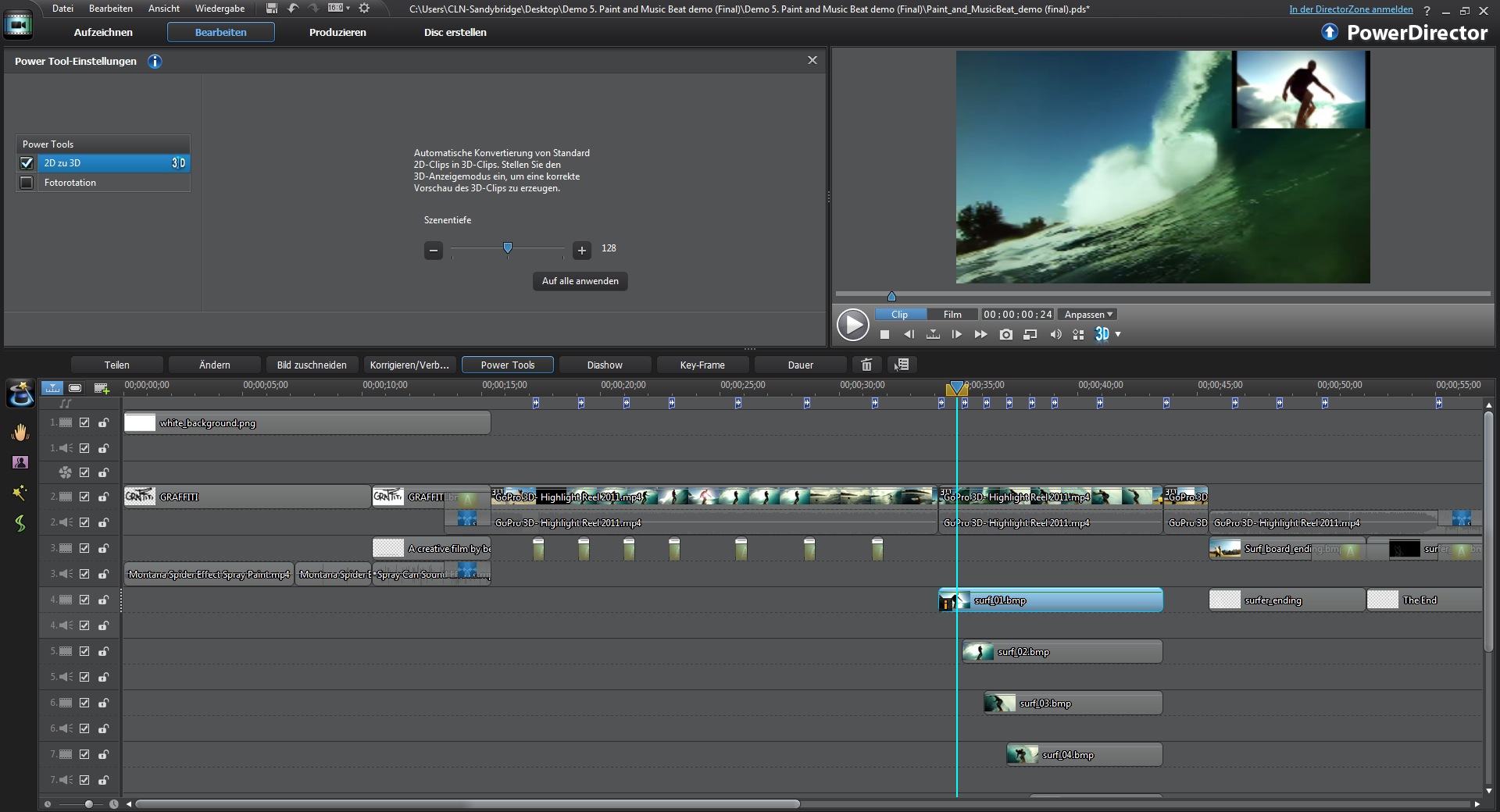The image size is (1500, 812).
Task: Open the Anpassen zoom dropdown
Action: 1088,315
